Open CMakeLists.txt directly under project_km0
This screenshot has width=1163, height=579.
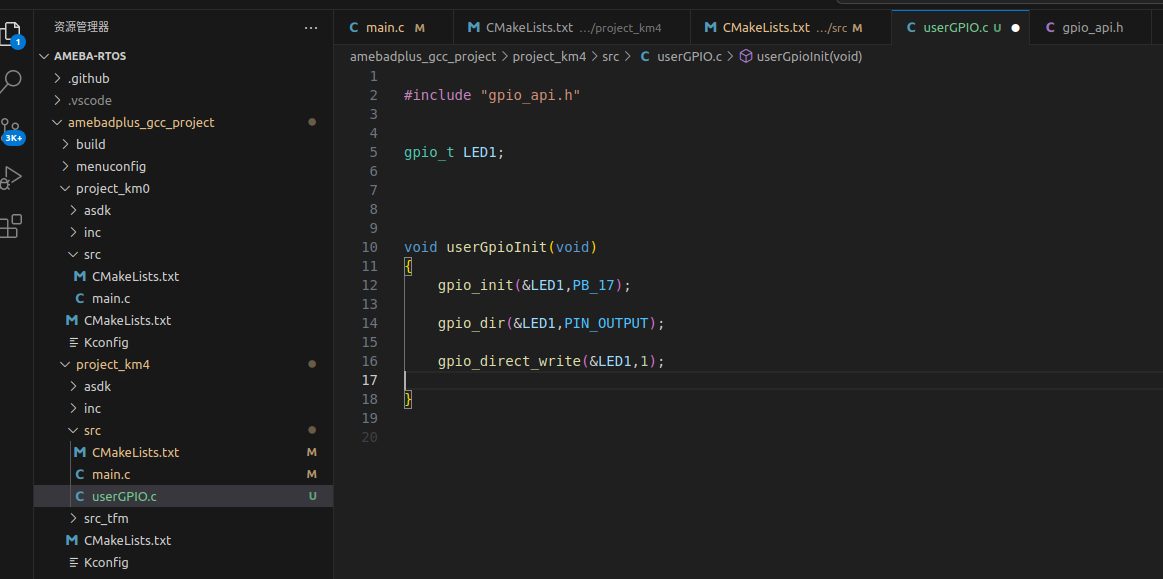pos(183,320)
